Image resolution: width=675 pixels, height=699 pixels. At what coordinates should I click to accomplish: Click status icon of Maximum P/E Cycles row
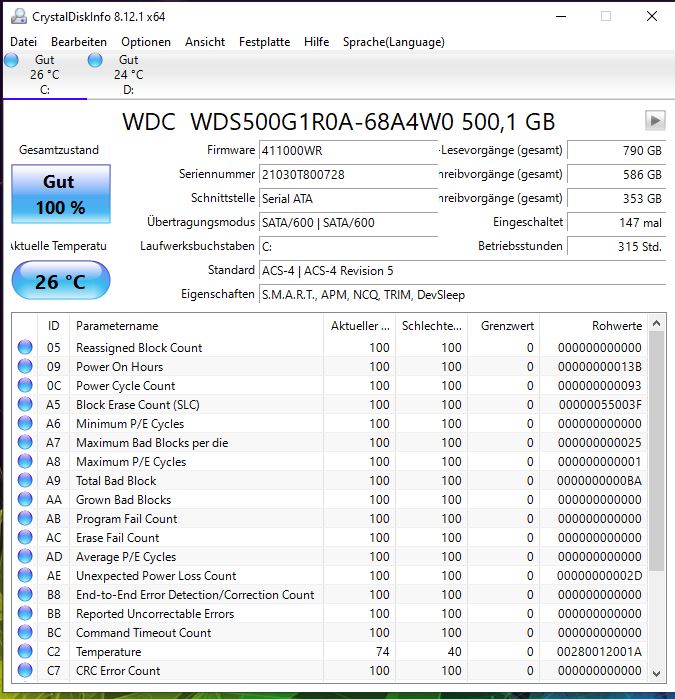click(x=25, y=461)
